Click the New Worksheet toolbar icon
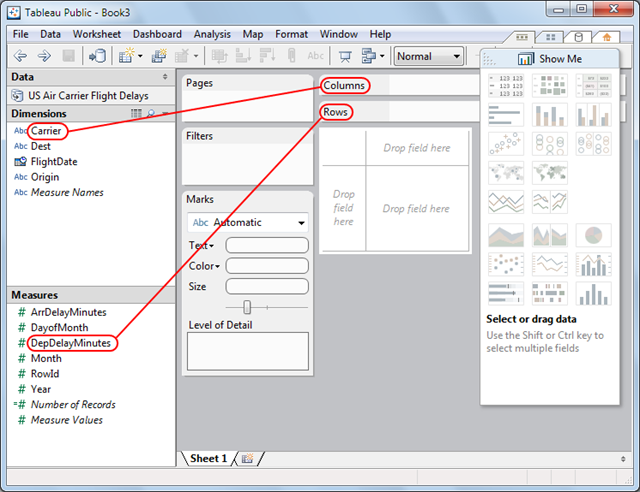 [127, 56]
